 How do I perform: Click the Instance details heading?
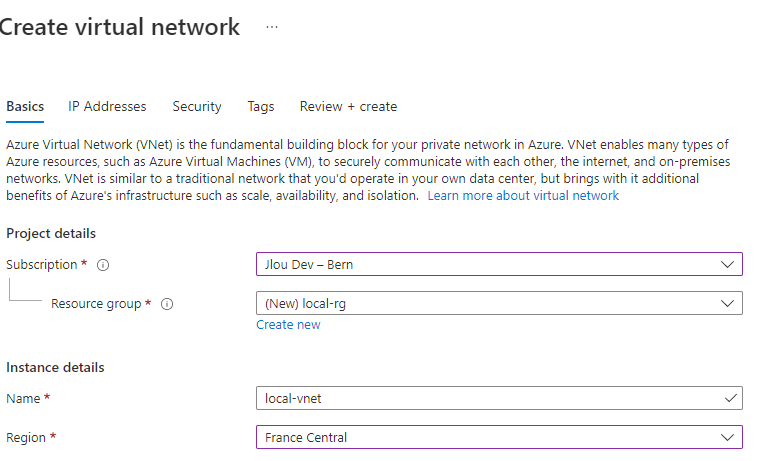click(55, 367)
